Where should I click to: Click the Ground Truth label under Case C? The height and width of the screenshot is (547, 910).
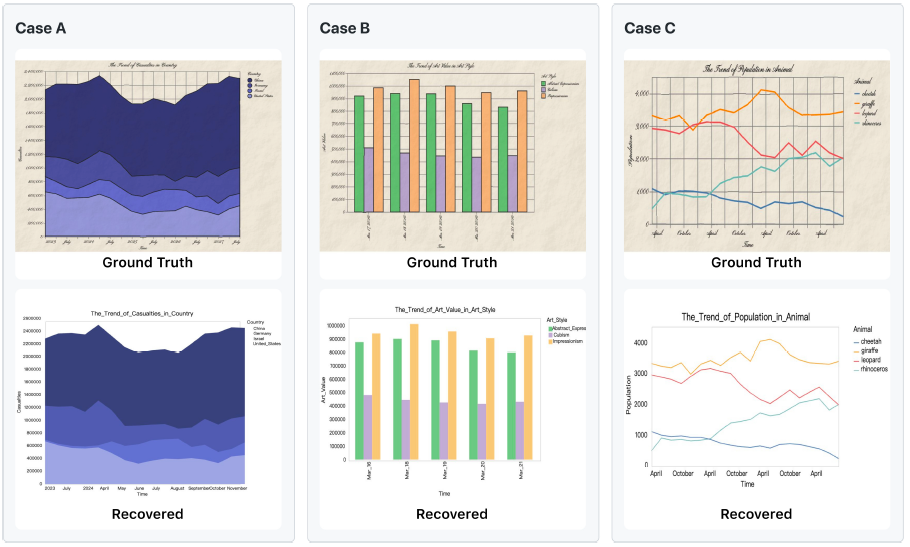[756, 262]
